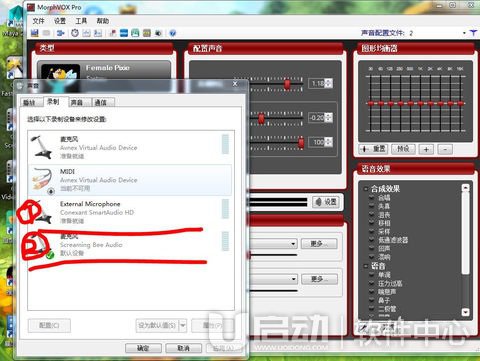Viewport: 480px width, 361px height.
Task: Click the stepper arrows of the -0.20 value
Action: [329, 117]
